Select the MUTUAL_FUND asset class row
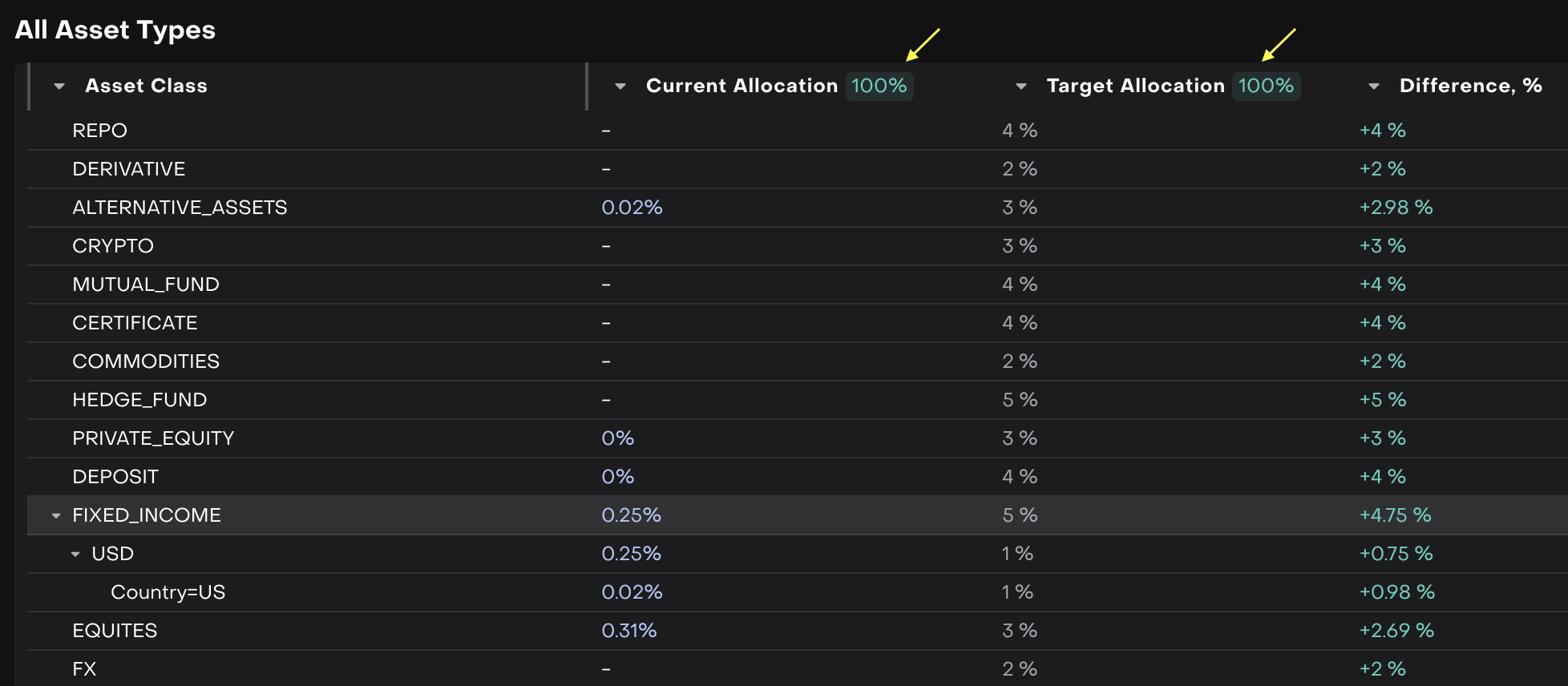The width and height of the screenshot is (1568, 686). pyautogui.click(x=146, y=284)
